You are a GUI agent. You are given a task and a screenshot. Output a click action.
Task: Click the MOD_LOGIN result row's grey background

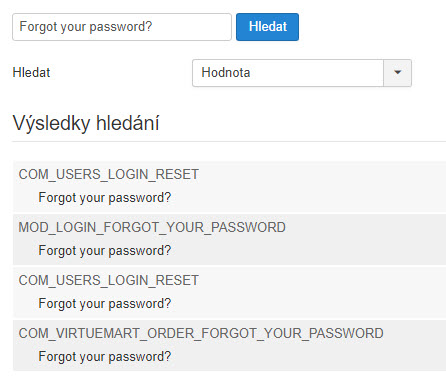pos(333,248)
